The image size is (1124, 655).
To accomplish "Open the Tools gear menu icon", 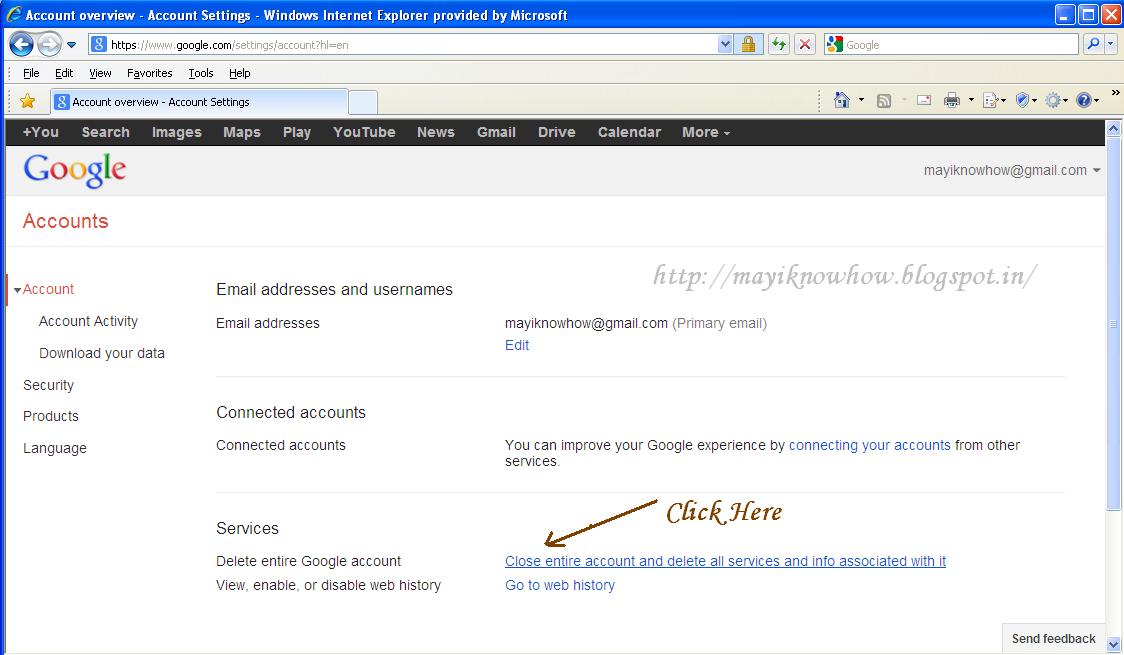I will point(1056,100).
